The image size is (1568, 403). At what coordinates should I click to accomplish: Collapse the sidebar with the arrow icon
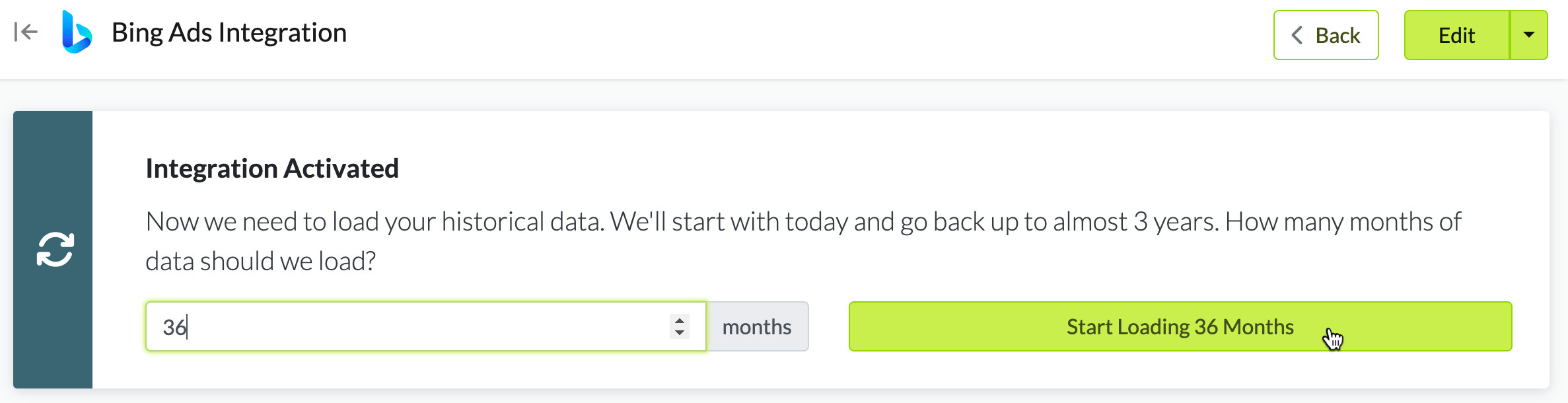click(26, 32)
